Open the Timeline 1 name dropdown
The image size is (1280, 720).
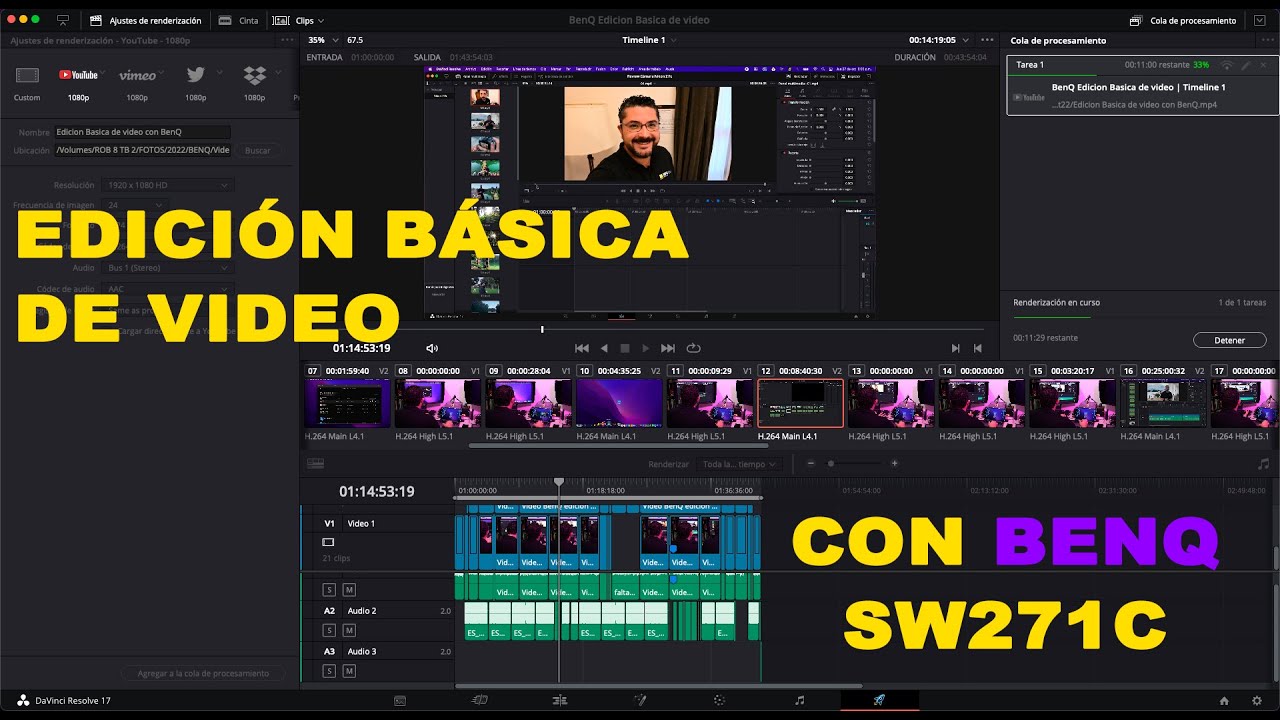pos(650,40)
